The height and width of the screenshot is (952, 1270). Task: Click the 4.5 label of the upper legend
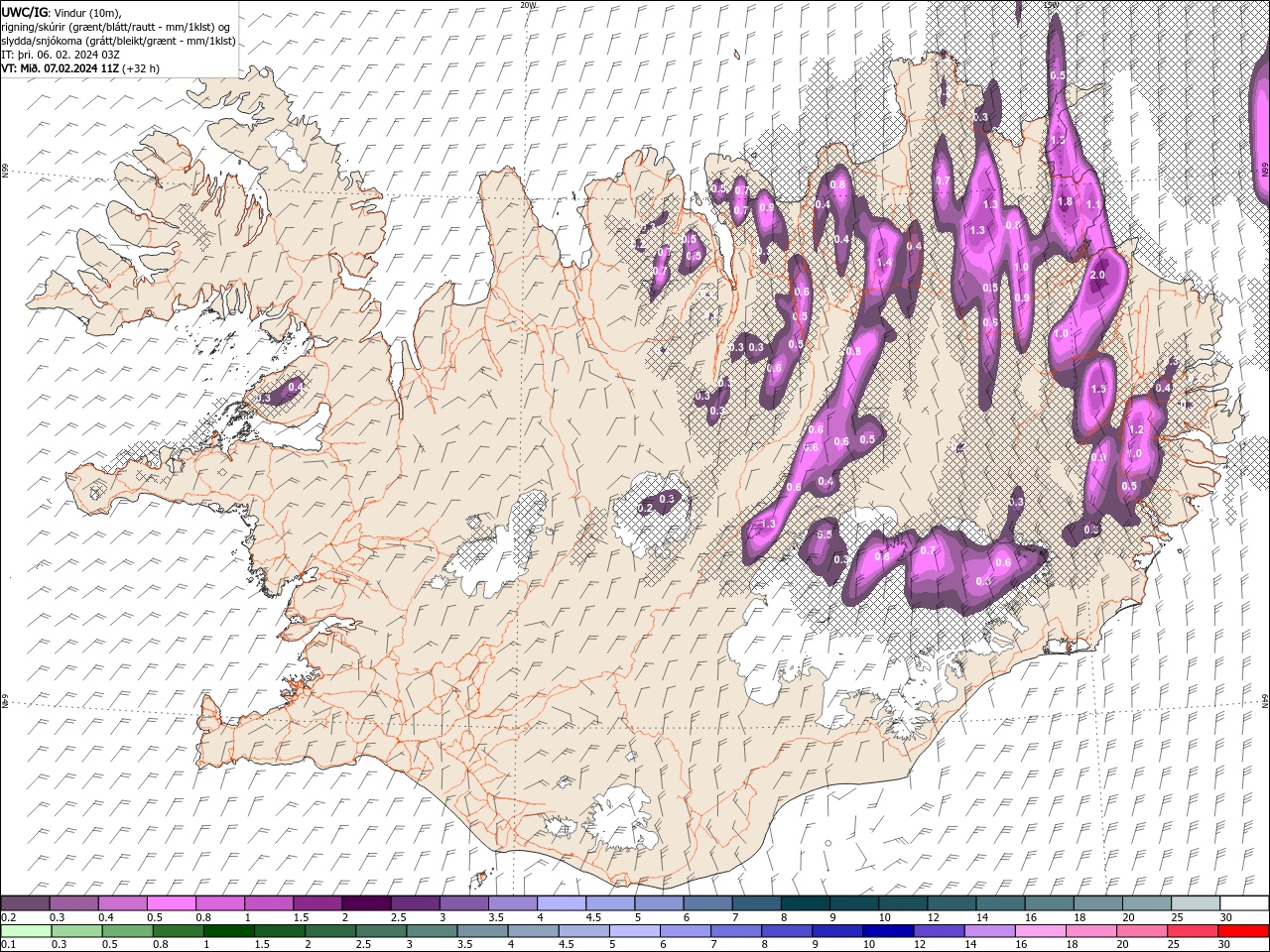(x=593, y=917)
